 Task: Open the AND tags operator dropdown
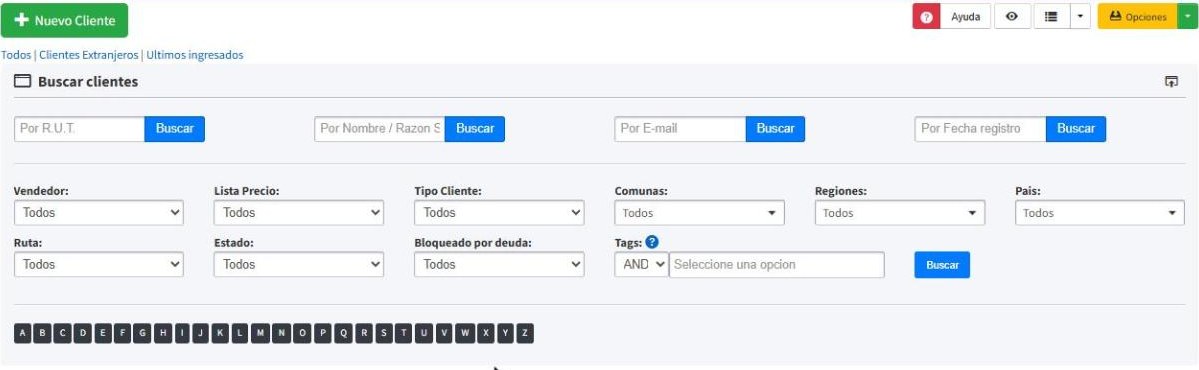[x=642, y=265]
